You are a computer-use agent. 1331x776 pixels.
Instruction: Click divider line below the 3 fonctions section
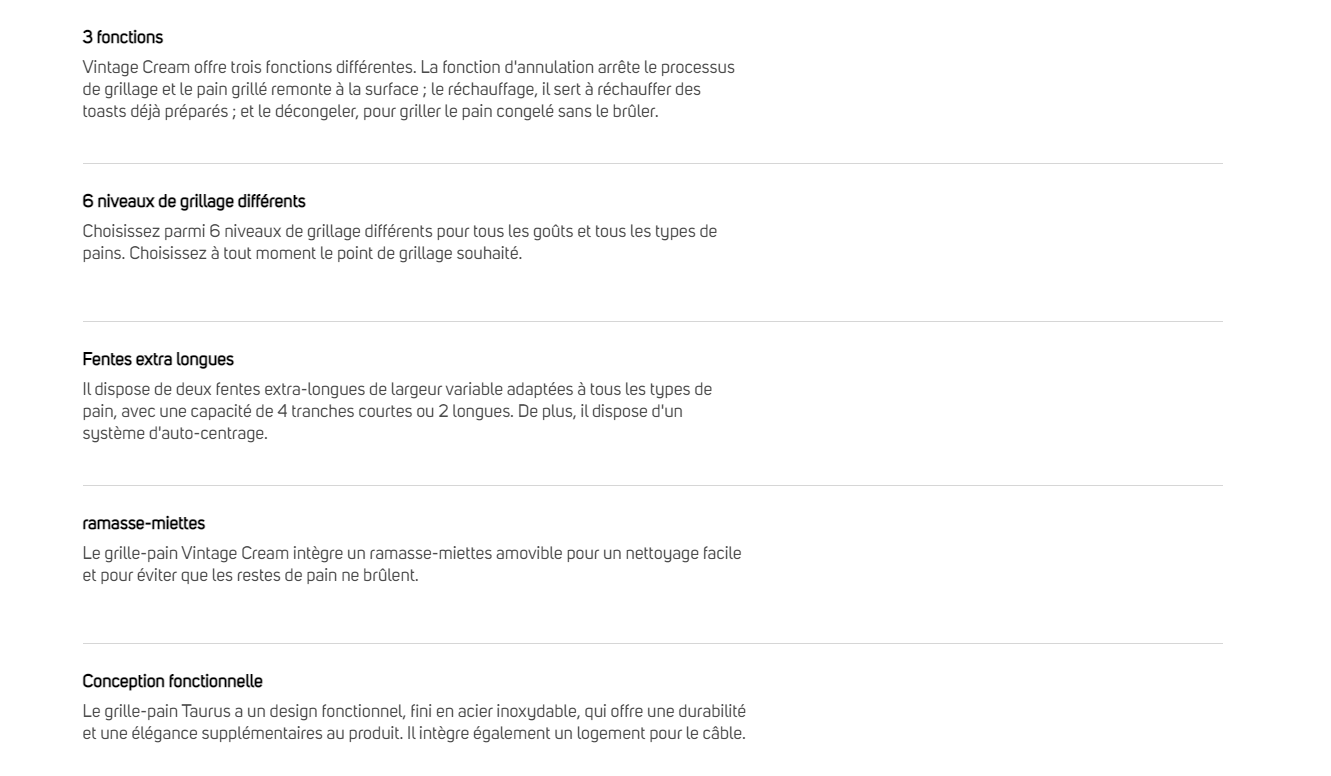coord(652,163)
